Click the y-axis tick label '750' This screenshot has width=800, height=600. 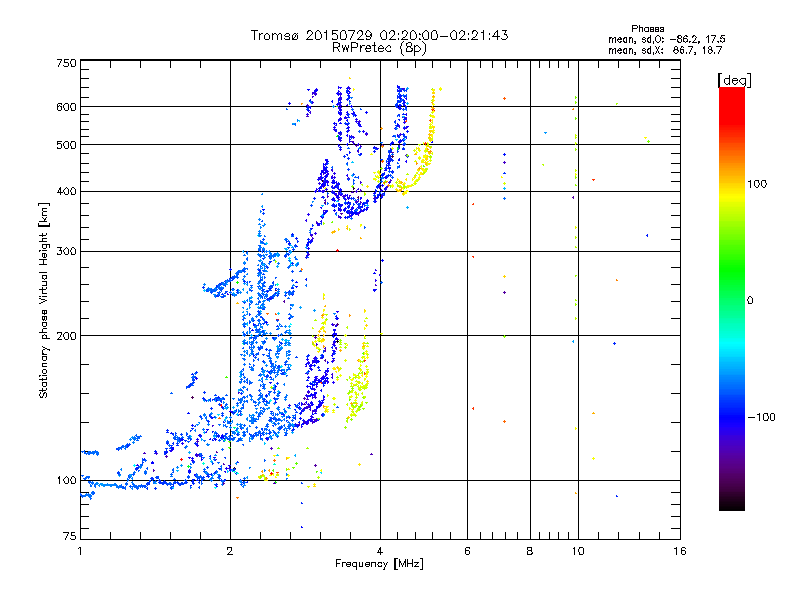click(66, 63)
